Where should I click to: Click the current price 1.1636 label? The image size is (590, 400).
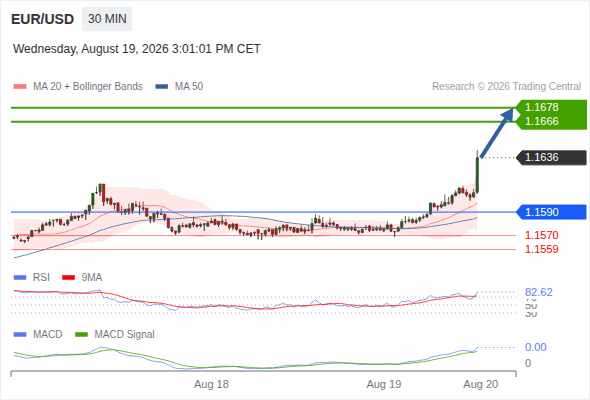coord(551,157)
